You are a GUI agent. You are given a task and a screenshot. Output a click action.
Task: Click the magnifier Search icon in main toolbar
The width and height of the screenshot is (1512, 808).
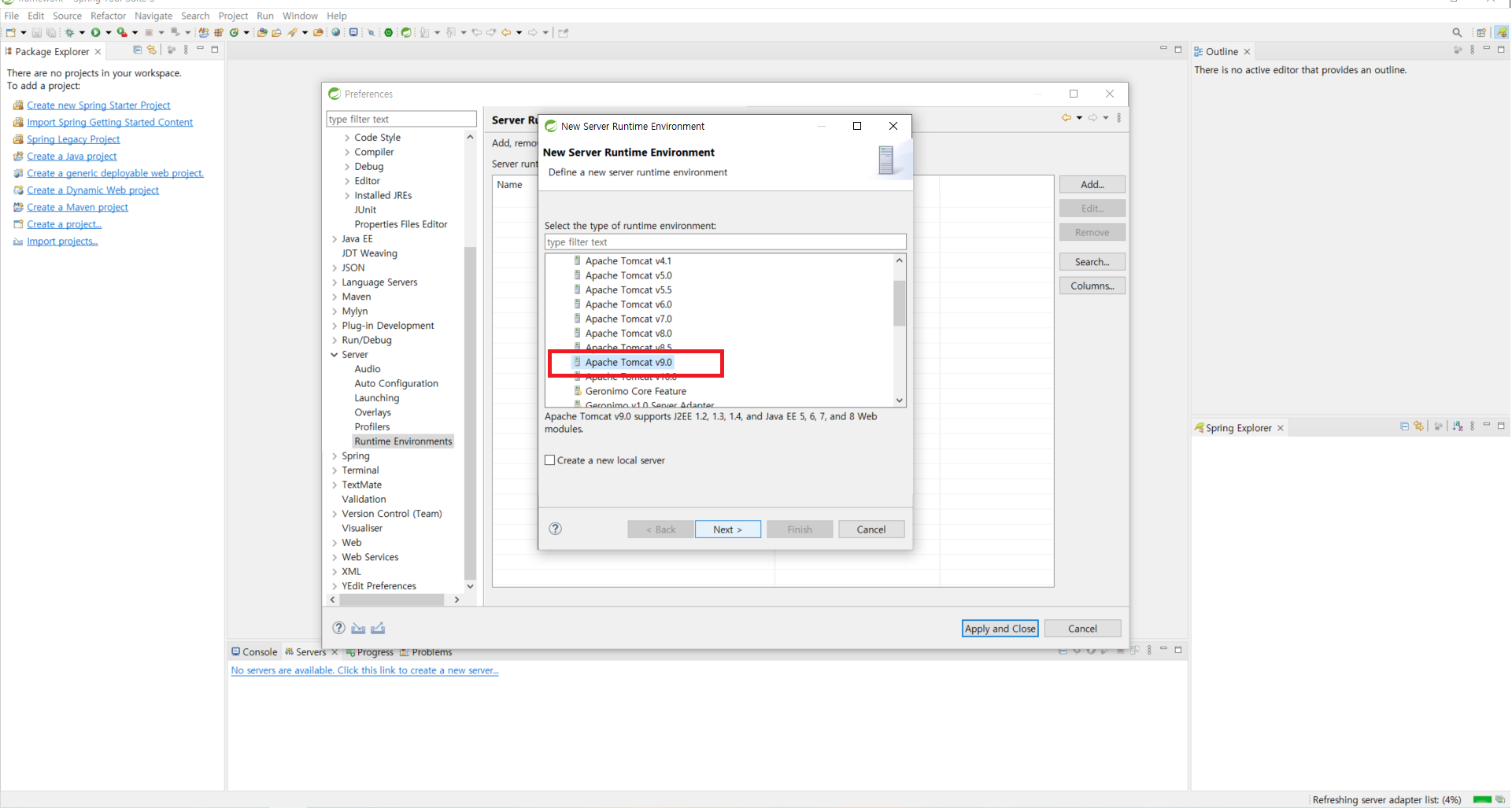1457,32
